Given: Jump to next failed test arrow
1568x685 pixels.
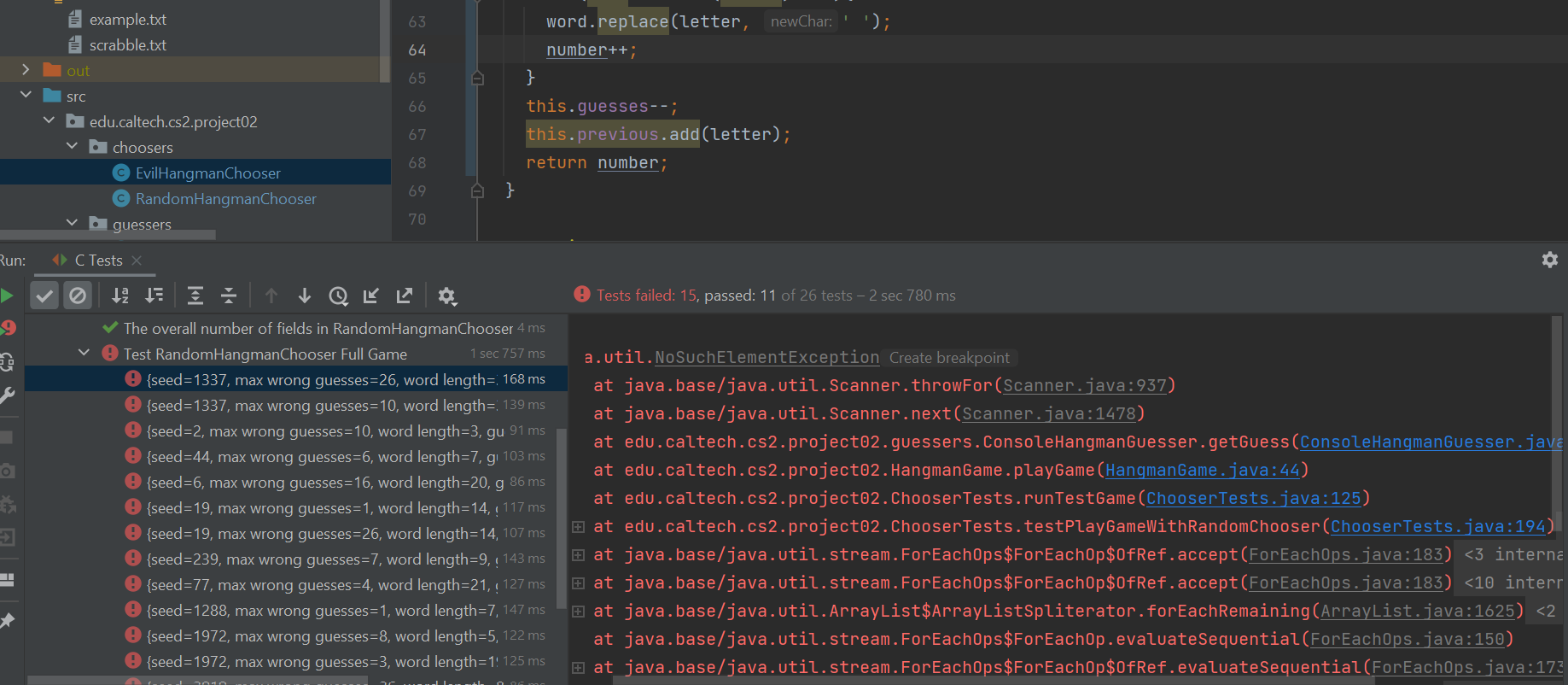Looking at the screenshot, I should [x=304, y=296].
